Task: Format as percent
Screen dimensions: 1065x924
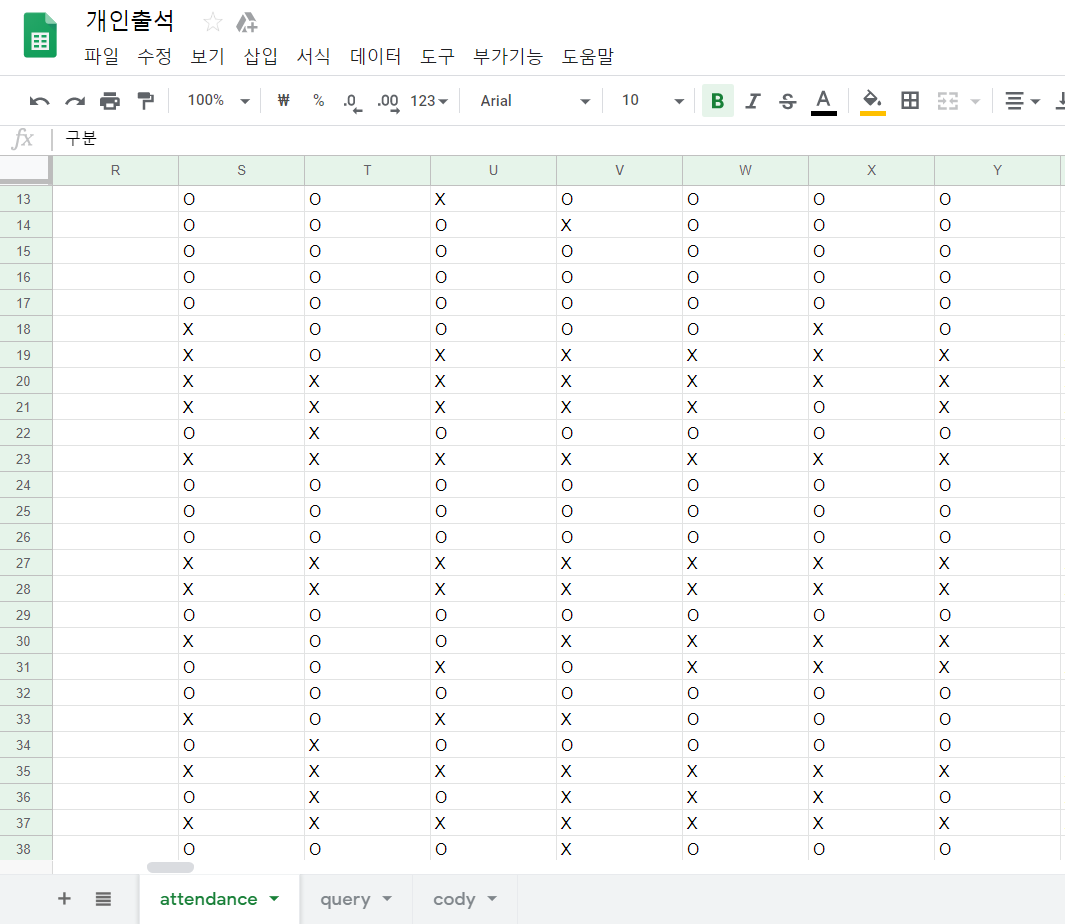Action: coord(318,101)
